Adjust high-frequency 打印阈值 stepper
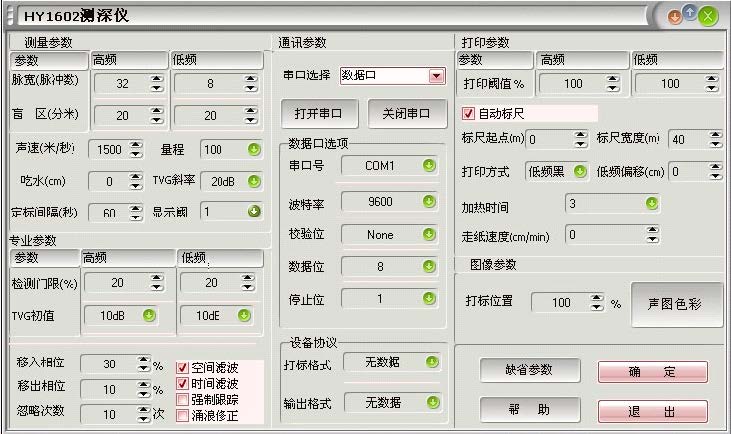Viewport: 731px width, 434px height. pyautogui.click(x=613, y=83)
